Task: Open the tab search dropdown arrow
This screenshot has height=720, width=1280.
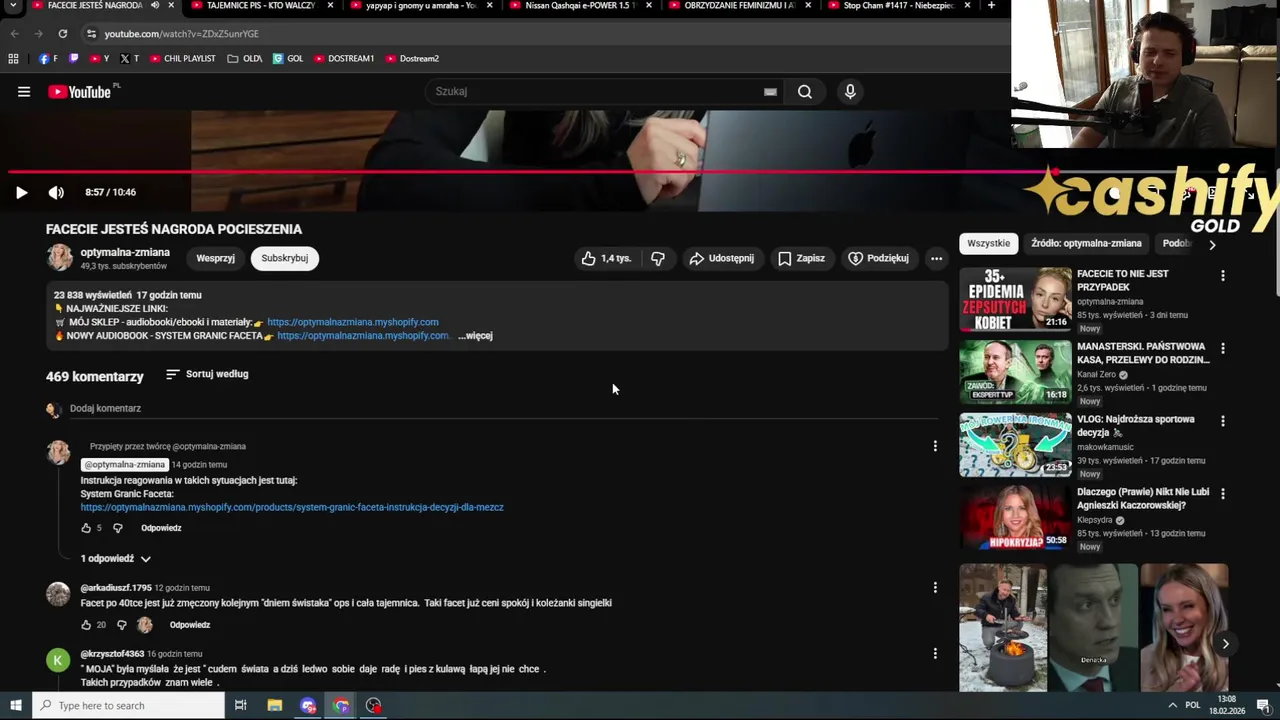Action: pos(13,5)
